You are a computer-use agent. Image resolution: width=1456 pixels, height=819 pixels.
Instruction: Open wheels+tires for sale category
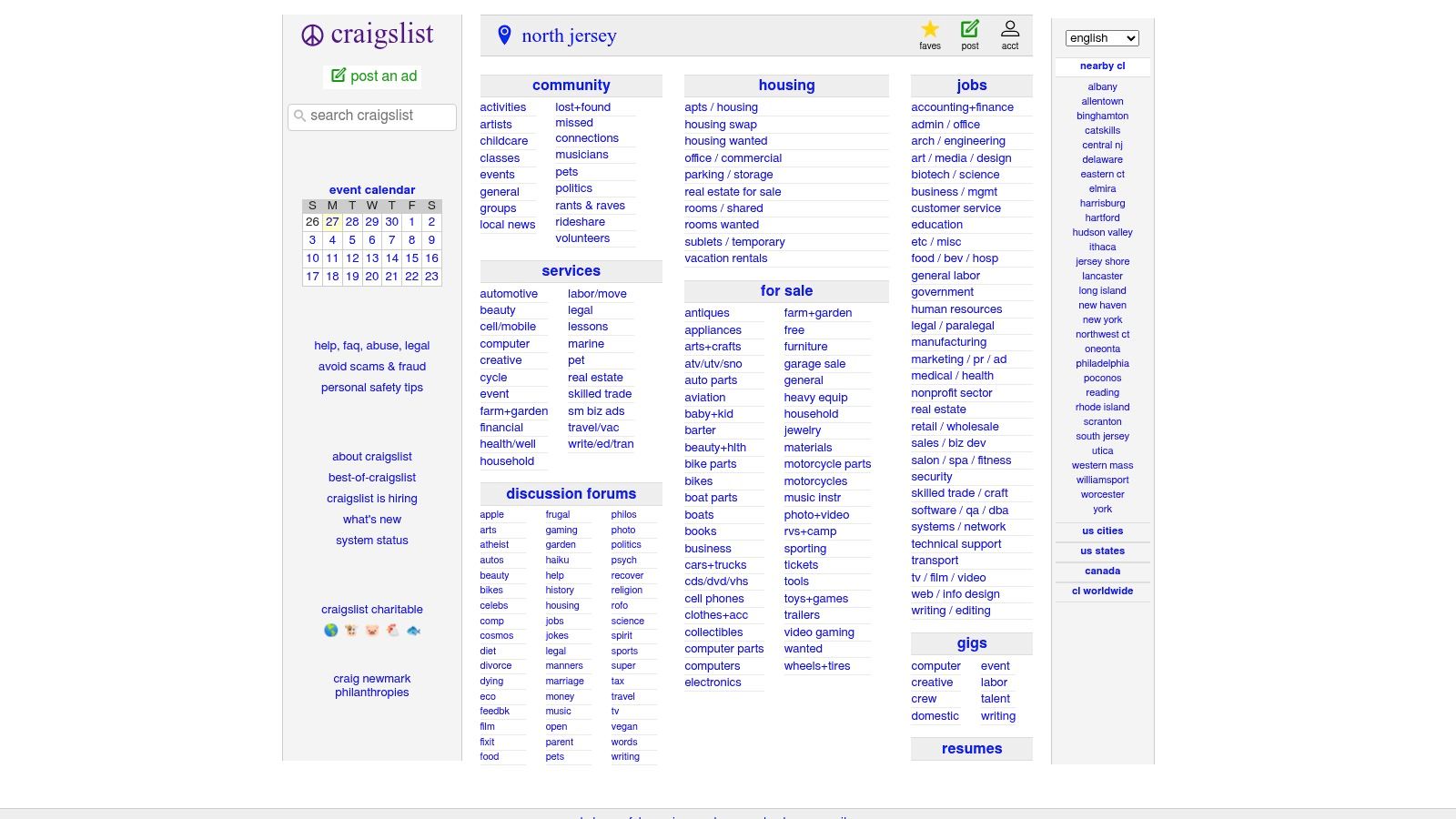816,666
